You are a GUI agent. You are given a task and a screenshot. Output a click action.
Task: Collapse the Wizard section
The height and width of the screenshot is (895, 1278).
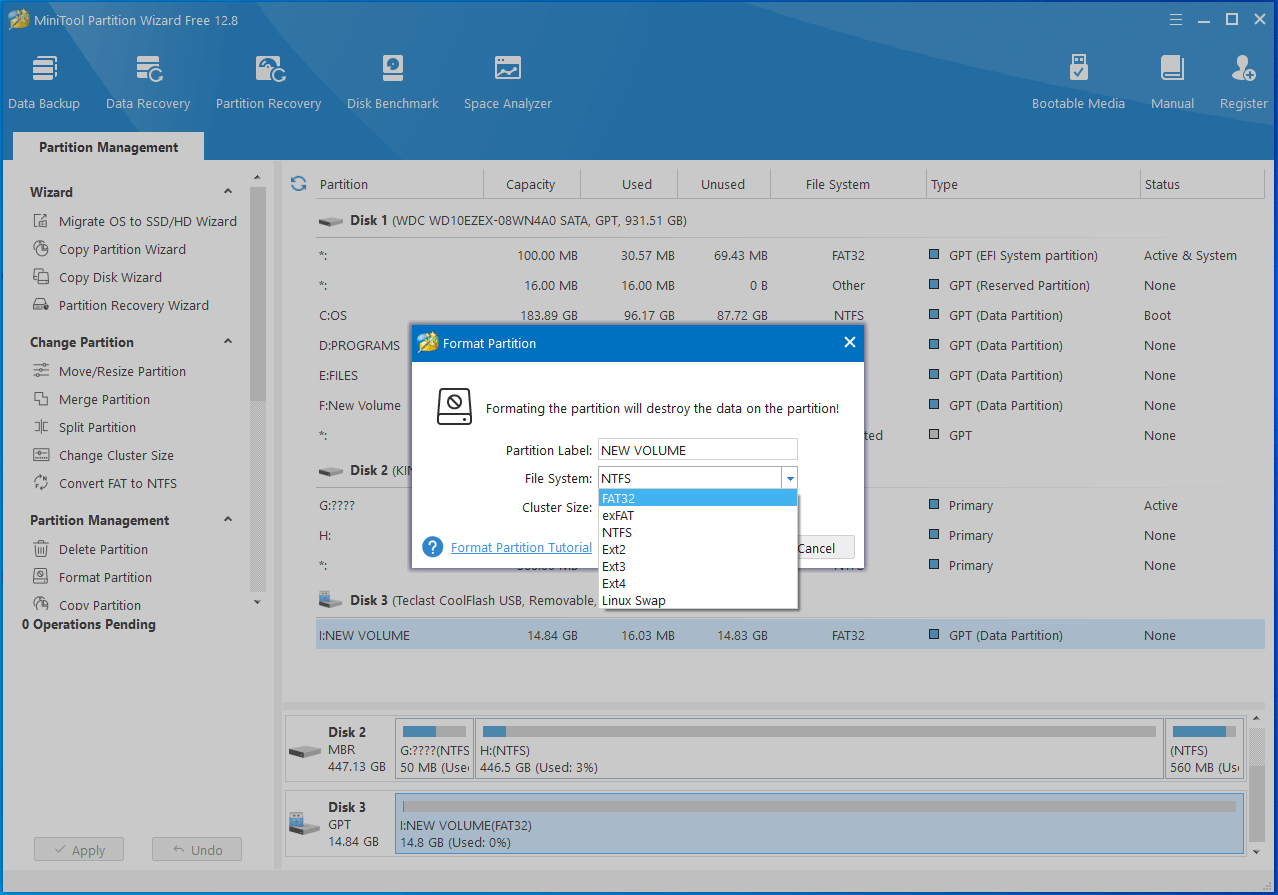click(228, 192)
